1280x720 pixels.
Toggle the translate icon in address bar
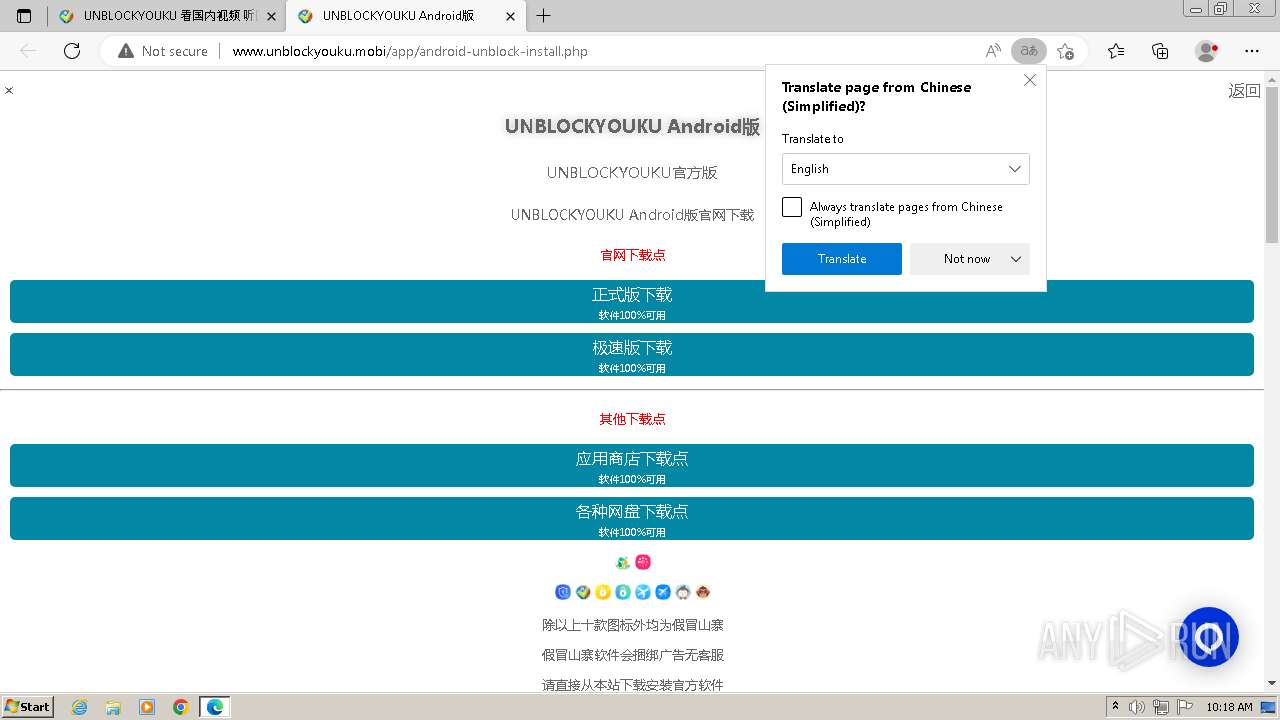click(x=1029, y=51)
